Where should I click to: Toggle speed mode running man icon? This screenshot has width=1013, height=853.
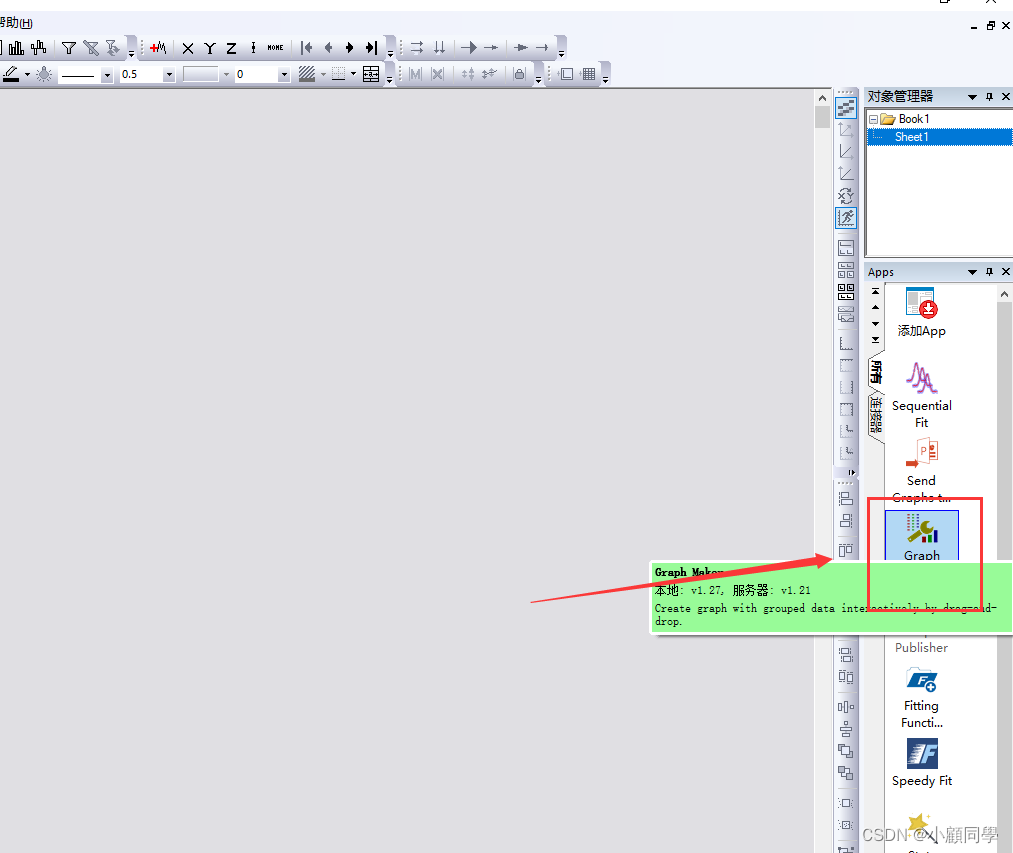coord(846,218)
